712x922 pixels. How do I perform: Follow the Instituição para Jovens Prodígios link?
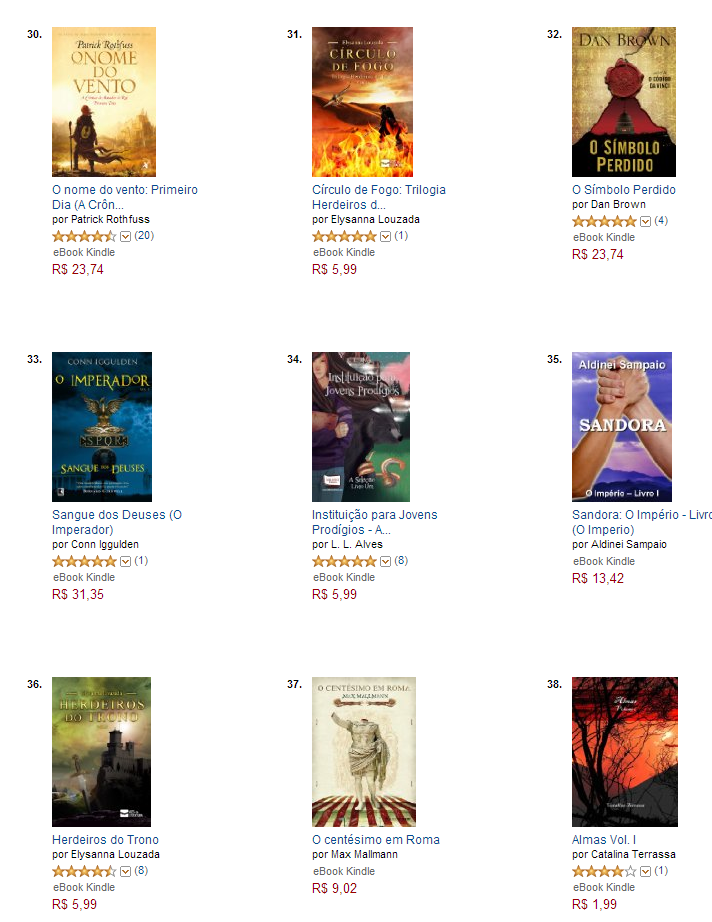coord(375,522)
